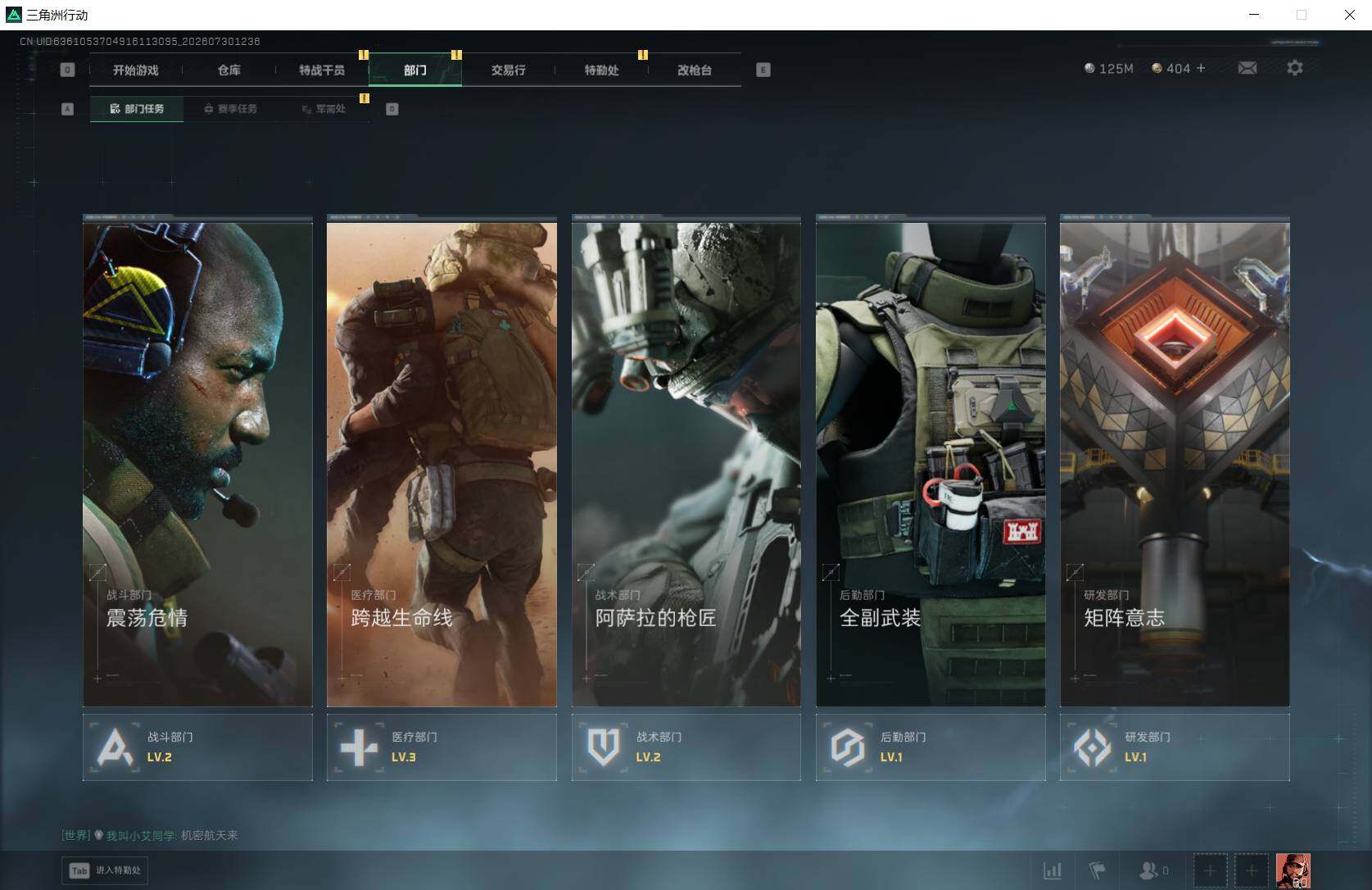Click the plus to add 404 currency

[x=1201, y=68]
